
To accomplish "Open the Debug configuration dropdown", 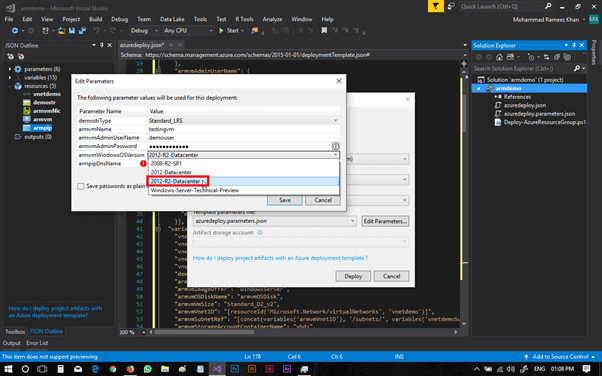I will tap(145, 31).
